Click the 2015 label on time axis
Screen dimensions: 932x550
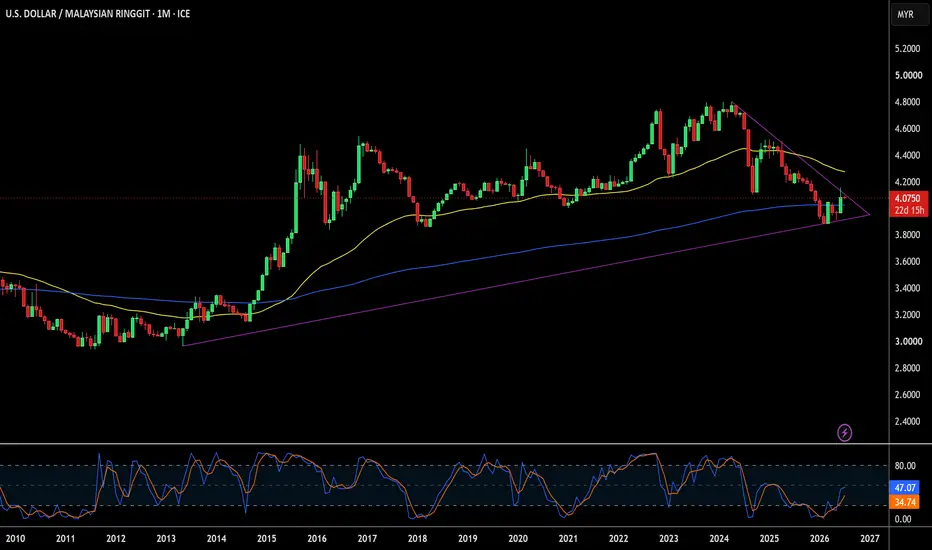pos(267,539)
